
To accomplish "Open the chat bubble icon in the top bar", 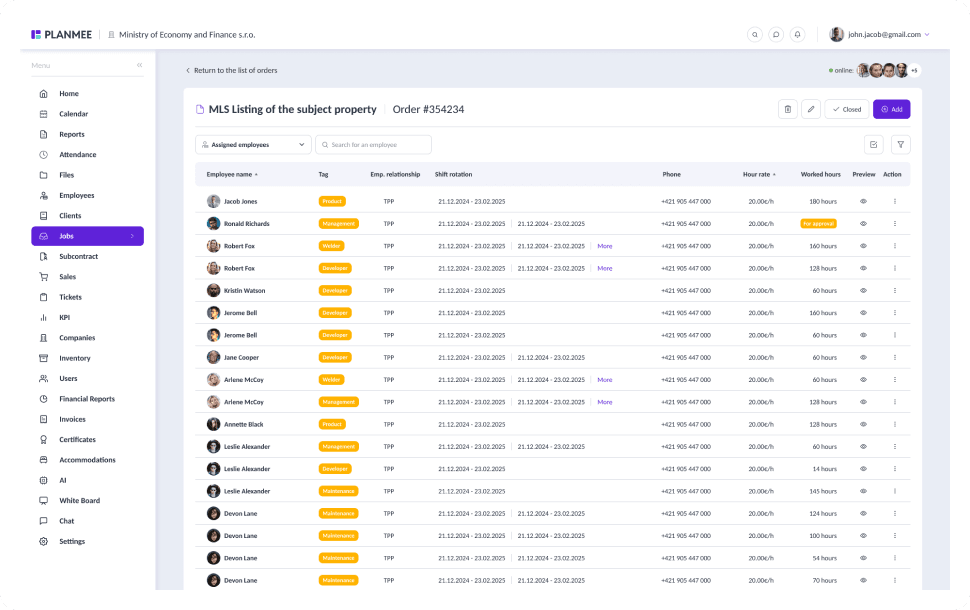I will click(776, 35).
